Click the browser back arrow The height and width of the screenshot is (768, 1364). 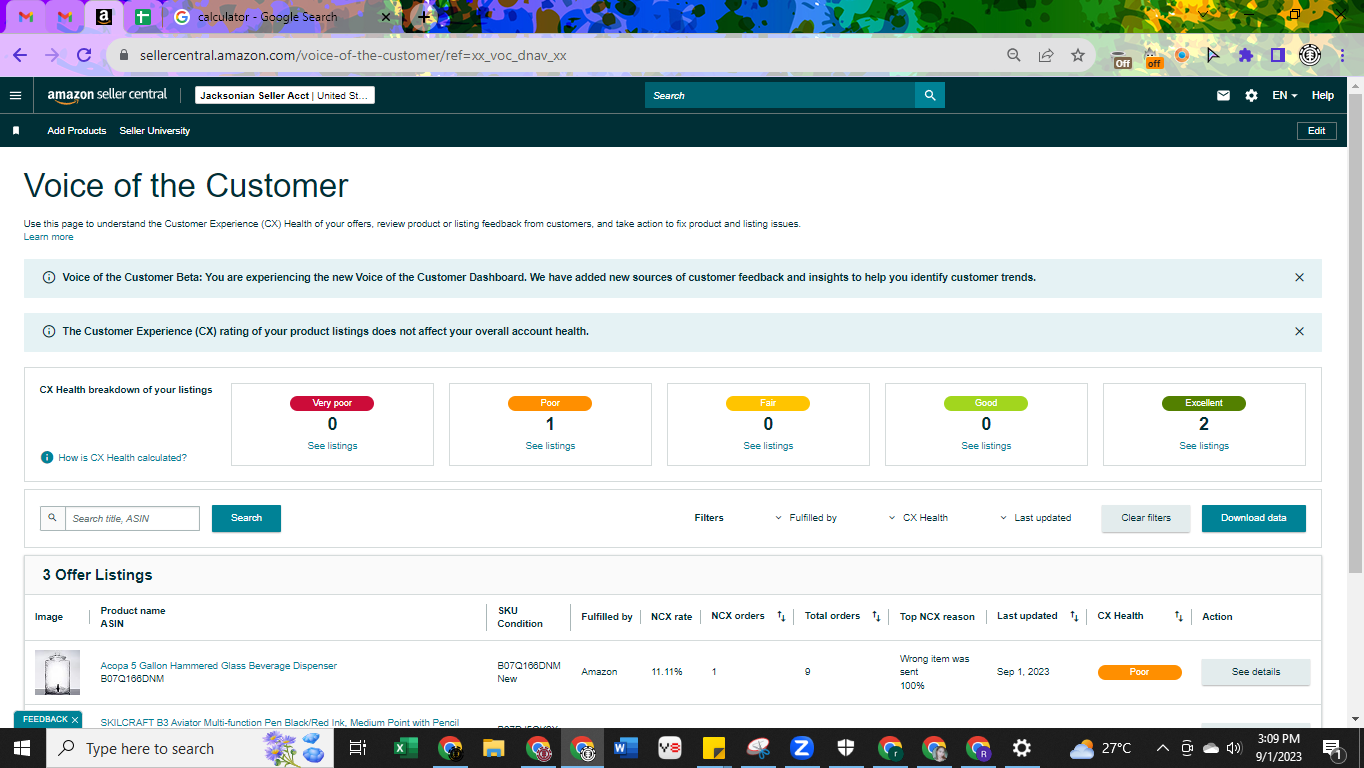(x=19, y=56)
